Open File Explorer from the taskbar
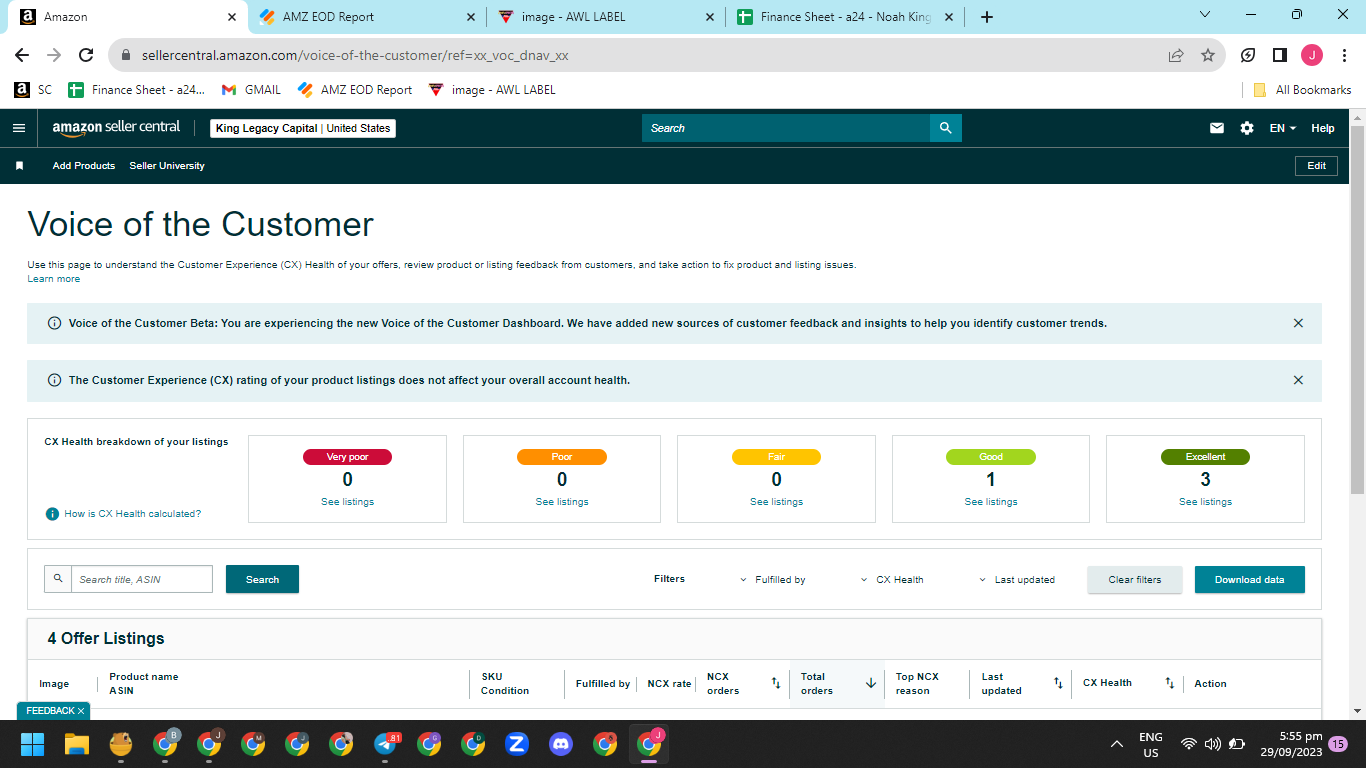The image size is (1366, 768). 77,744
